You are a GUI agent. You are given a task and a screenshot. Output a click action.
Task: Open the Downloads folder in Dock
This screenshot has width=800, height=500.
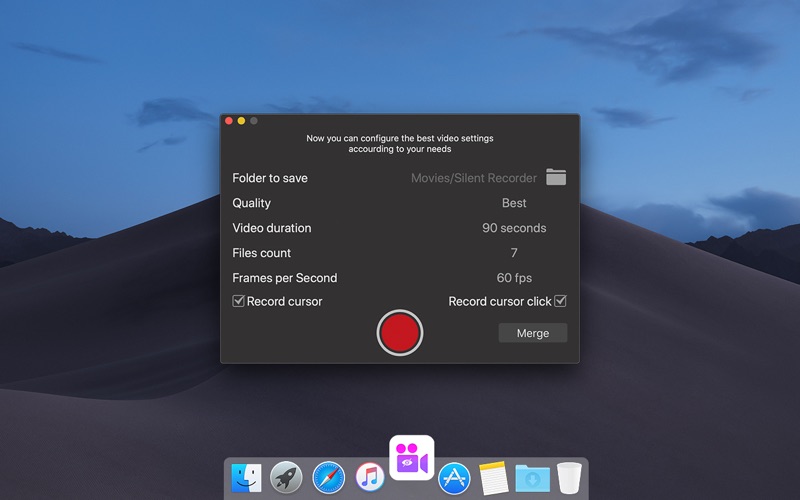point(532,479)
